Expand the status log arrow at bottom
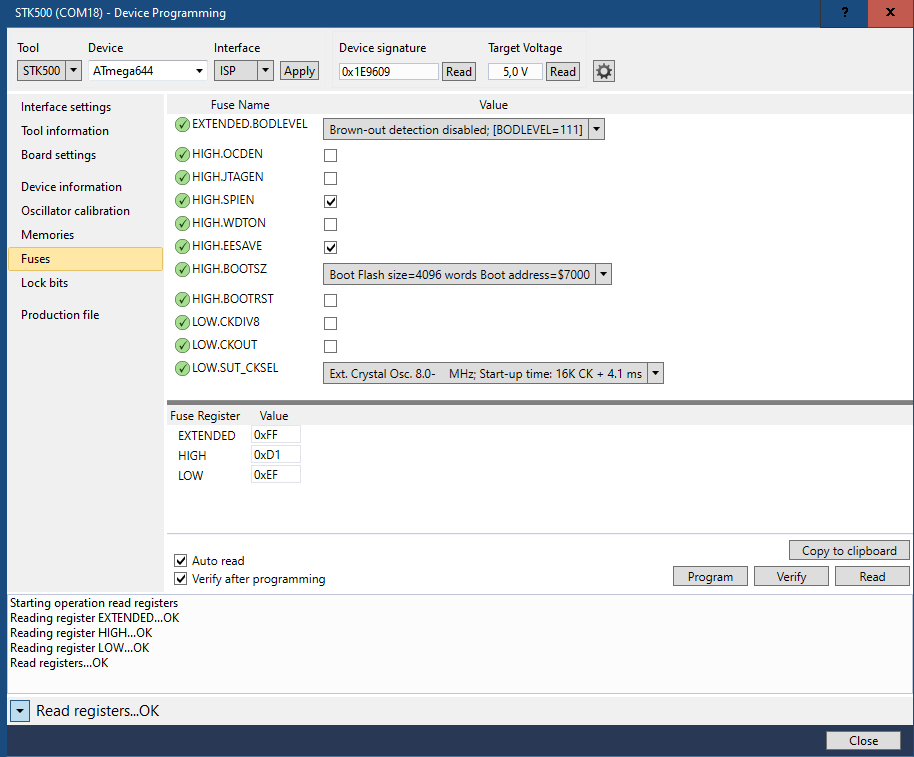Screen dimensions: 914x757 click(x=20, y=711)
